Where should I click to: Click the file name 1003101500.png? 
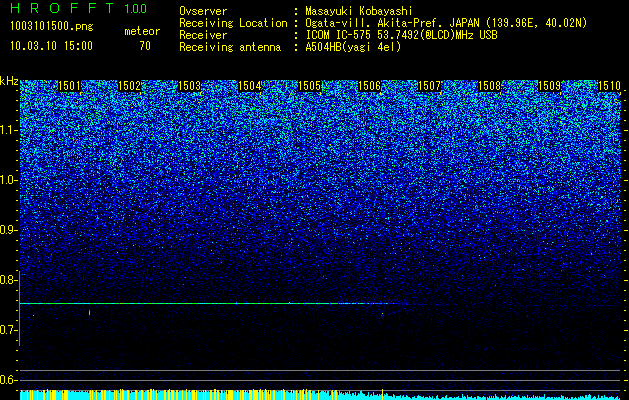52,27
